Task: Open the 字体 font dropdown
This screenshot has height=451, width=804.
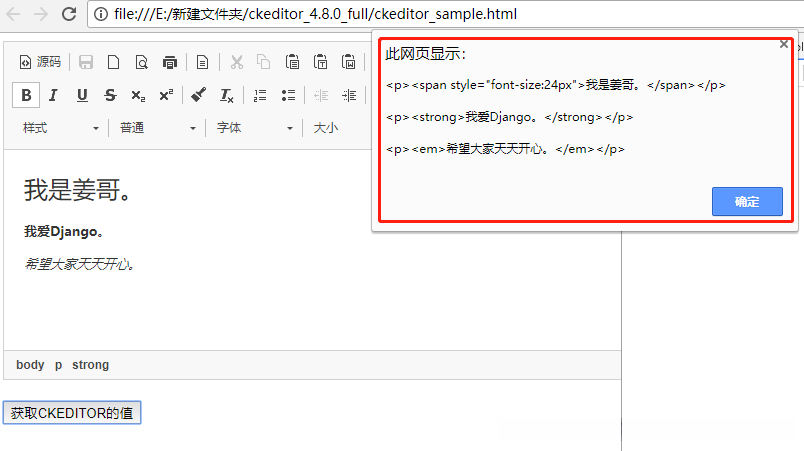Action: tap(254, 128)
